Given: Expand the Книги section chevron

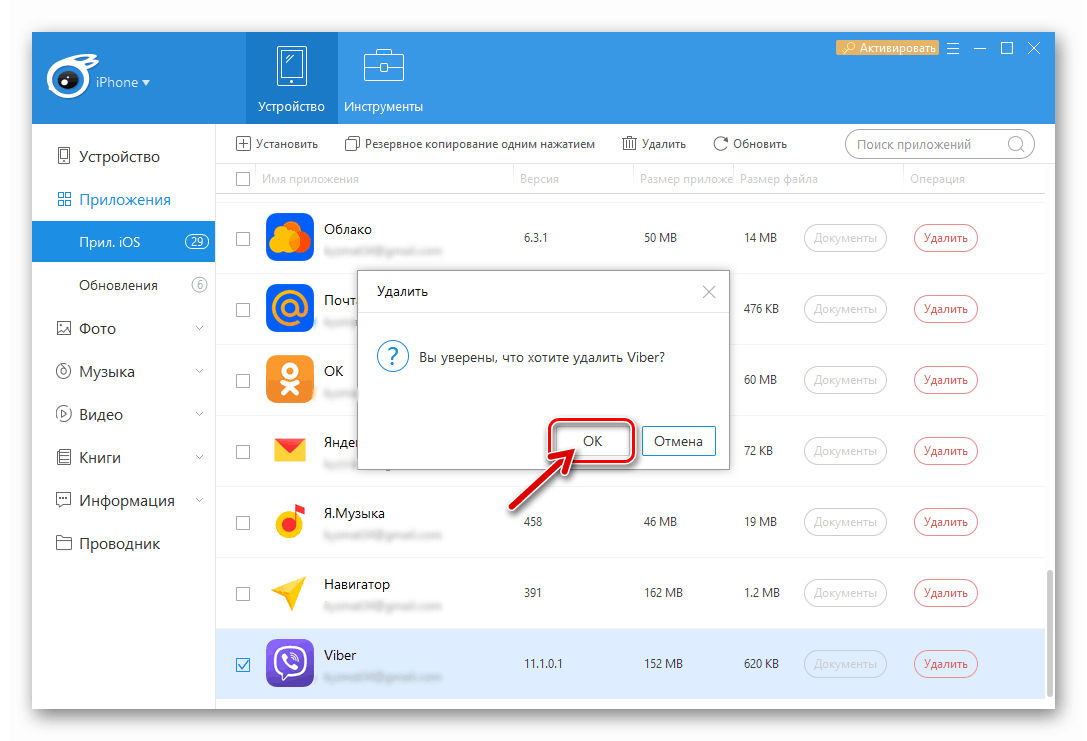Looking at the screenshot, I should 199,457.
